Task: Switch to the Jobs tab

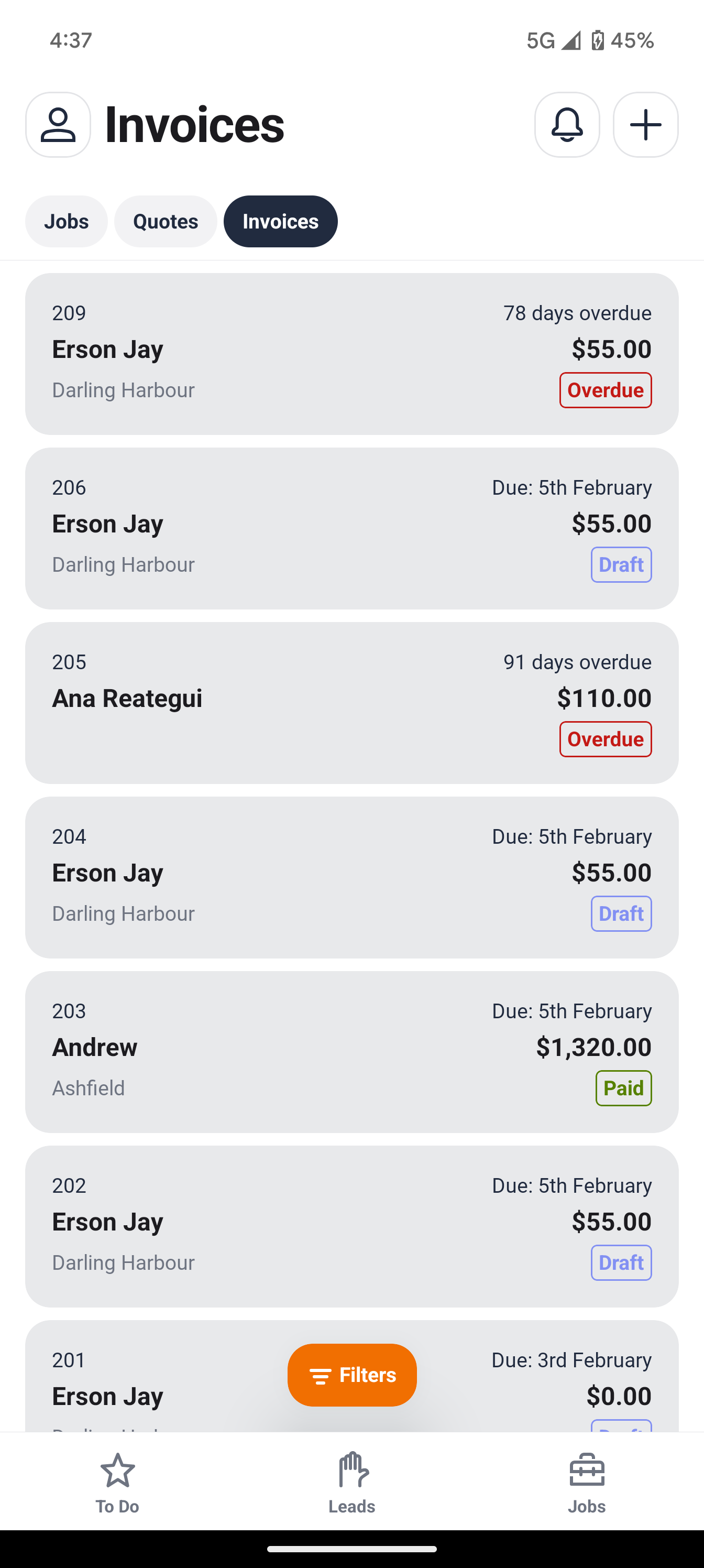Action: pos(67,222)
